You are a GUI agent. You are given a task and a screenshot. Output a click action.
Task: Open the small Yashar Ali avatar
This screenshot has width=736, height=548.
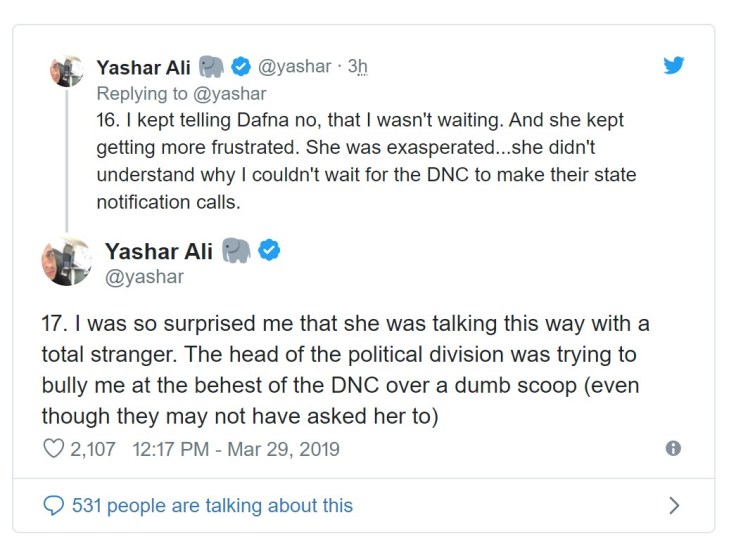pyautogui.click(x=66, y=74)
